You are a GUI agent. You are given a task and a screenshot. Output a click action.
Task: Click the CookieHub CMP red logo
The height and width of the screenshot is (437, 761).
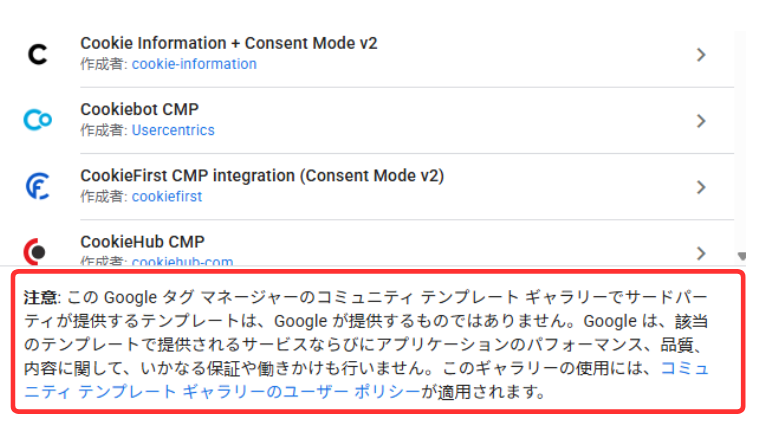pyautogui.click(x=37, y=251)
